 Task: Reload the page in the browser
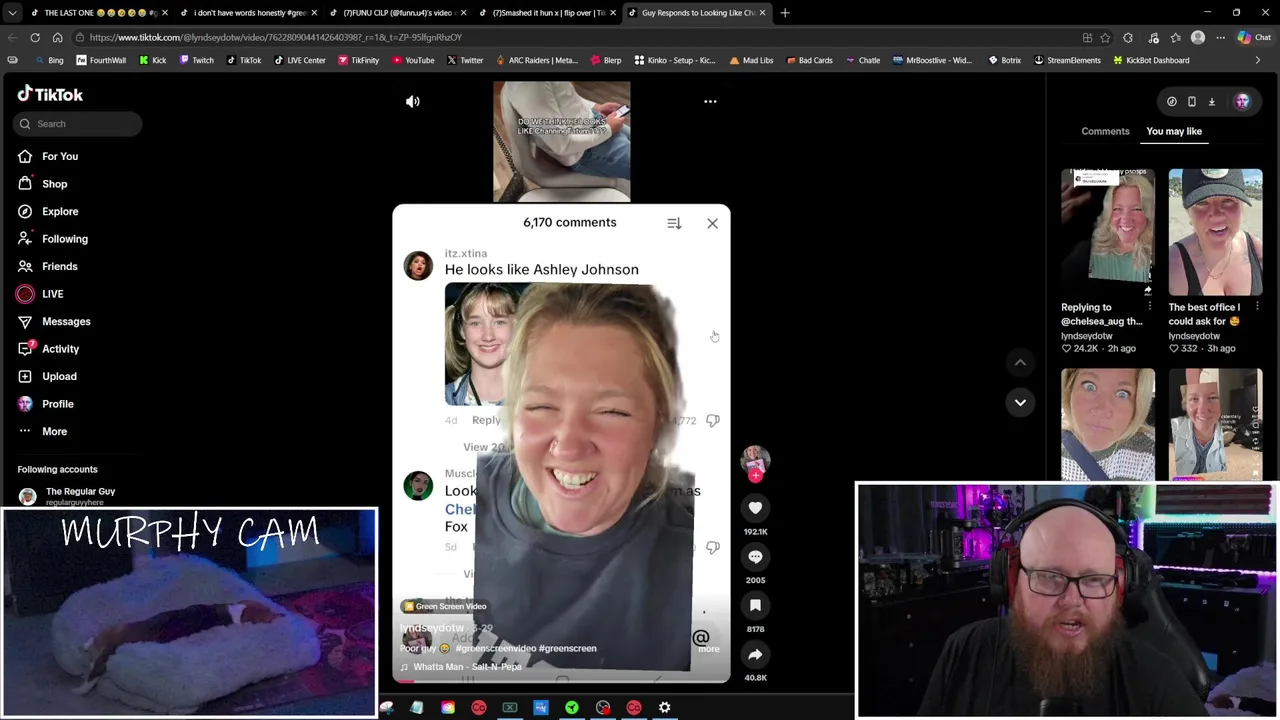(x=35, y=37)
